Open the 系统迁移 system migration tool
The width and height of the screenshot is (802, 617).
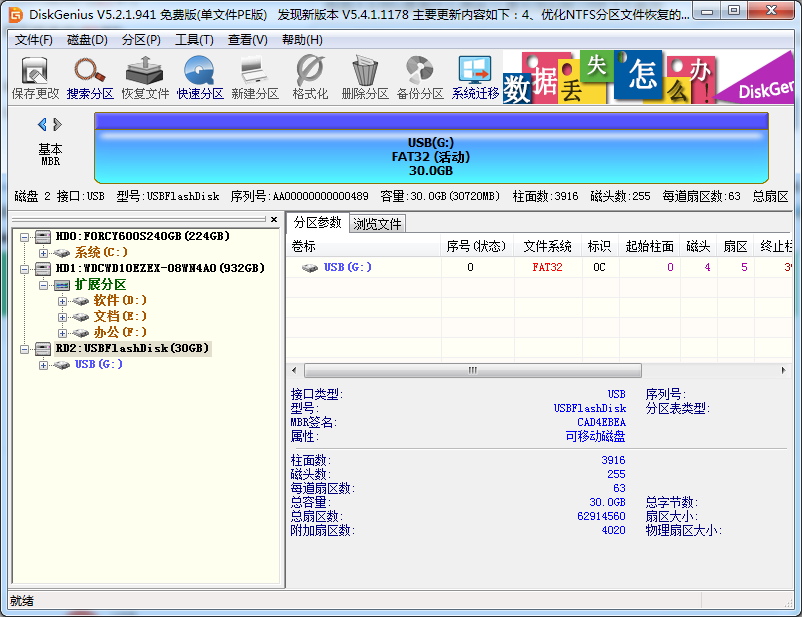(x=475, y=78)
